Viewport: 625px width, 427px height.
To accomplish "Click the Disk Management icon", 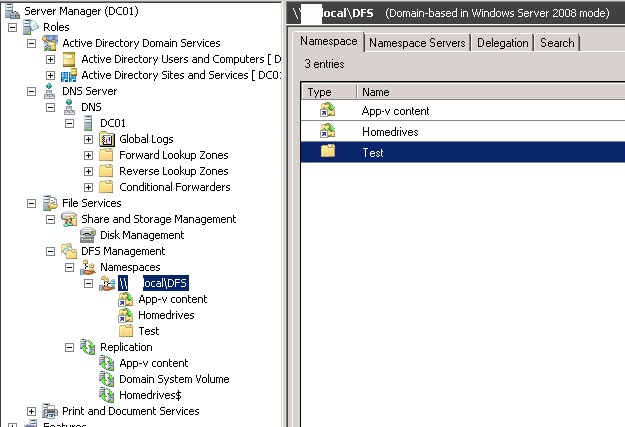I will click(x=88, y=235).
